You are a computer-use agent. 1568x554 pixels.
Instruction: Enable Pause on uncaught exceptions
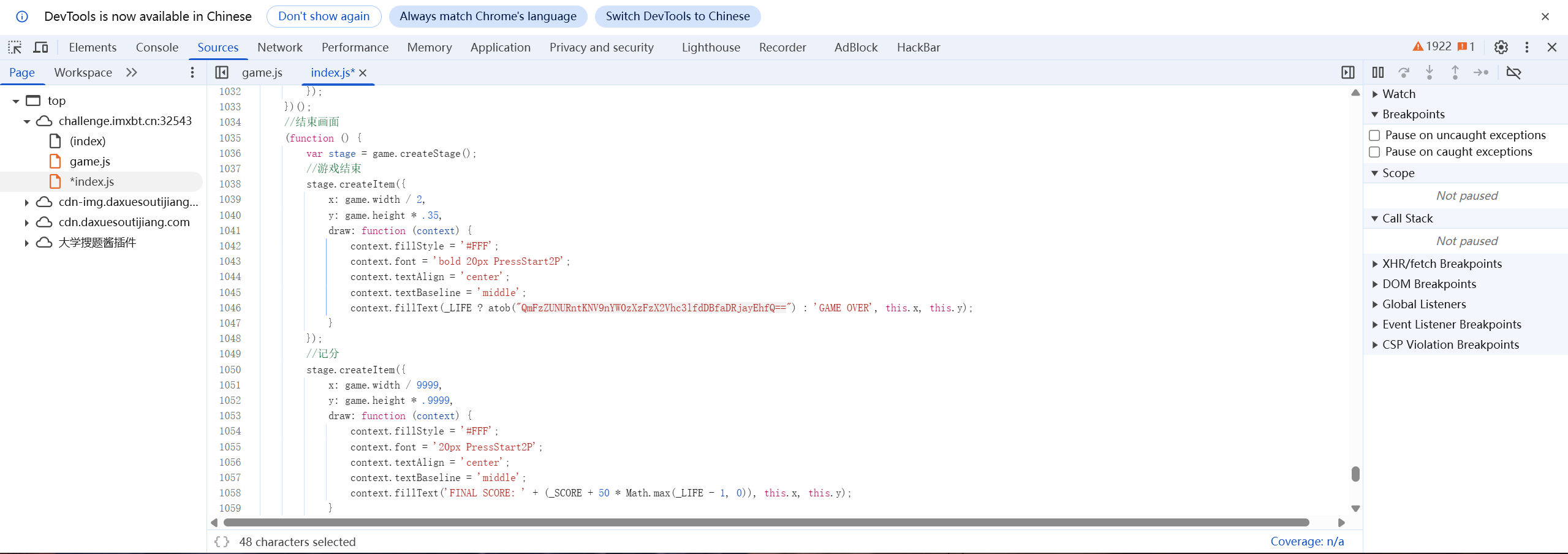(1374, 135)
